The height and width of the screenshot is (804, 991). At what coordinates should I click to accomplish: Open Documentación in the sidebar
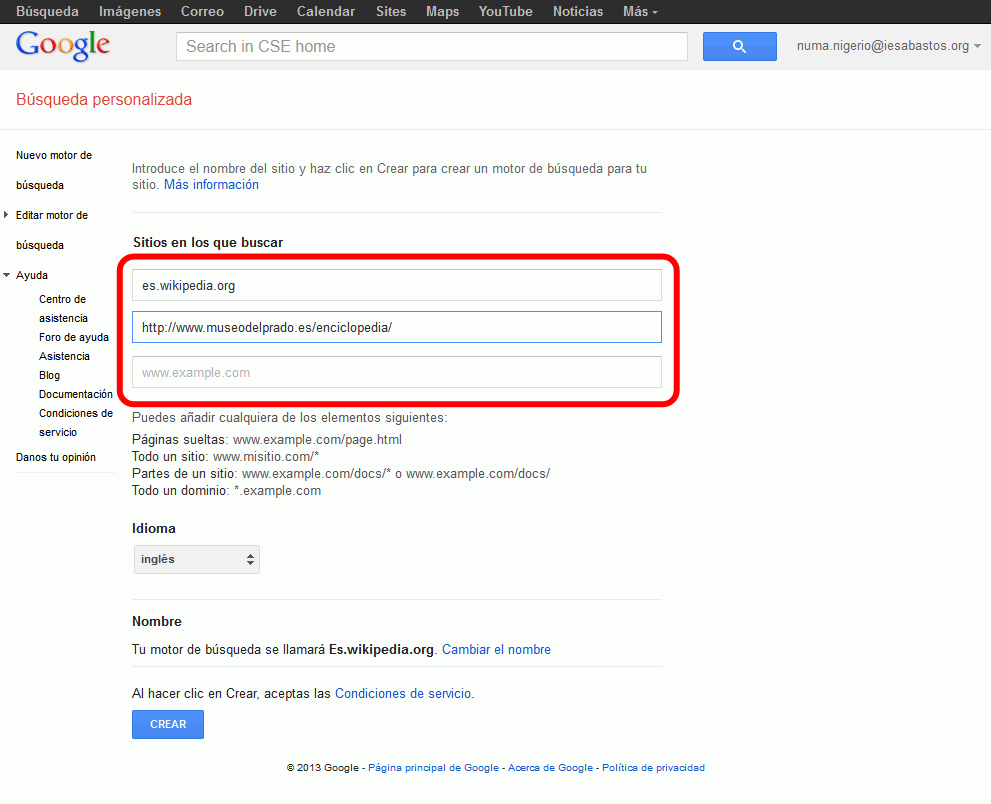(x=76, y=394)
